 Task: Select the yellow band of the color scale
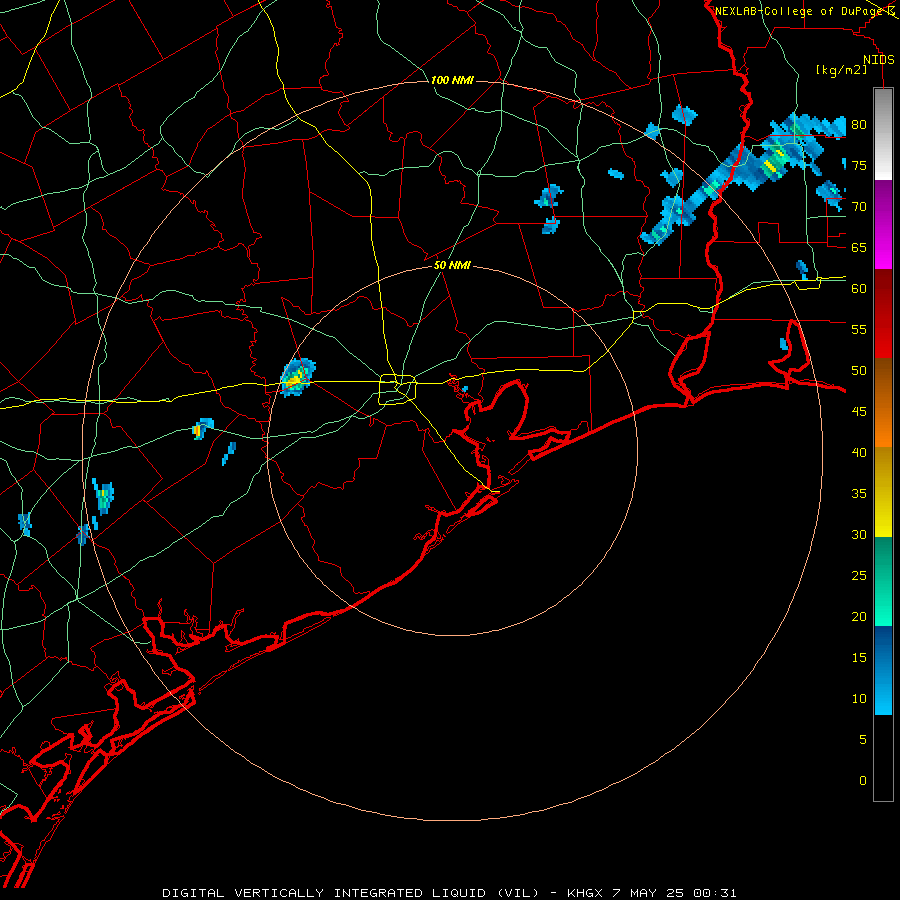(x=883, y=492)
